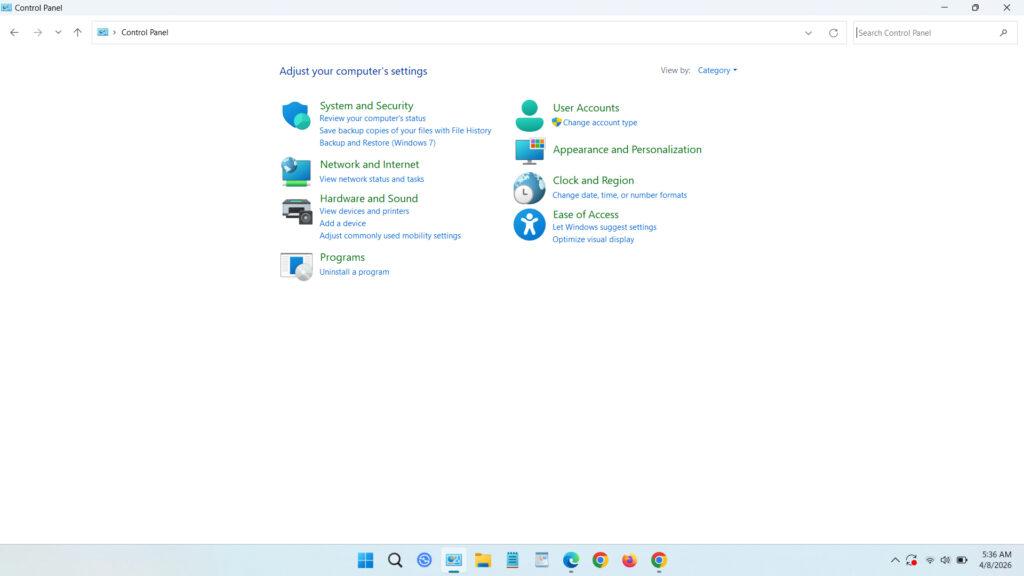
Task: Open Uninstall a program link
Action: coord(354,271)
